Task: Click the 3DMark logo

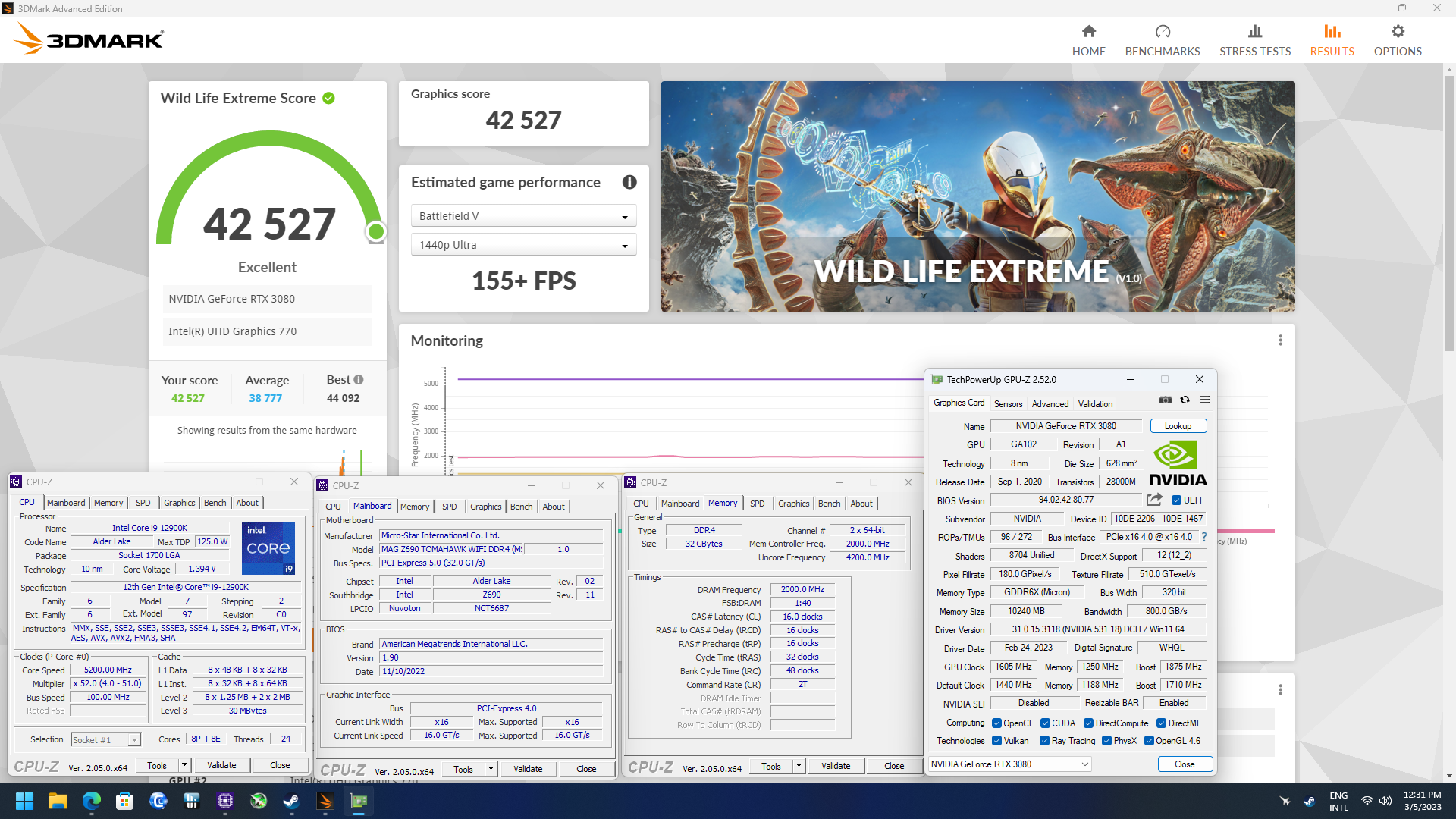Action: 89,39
